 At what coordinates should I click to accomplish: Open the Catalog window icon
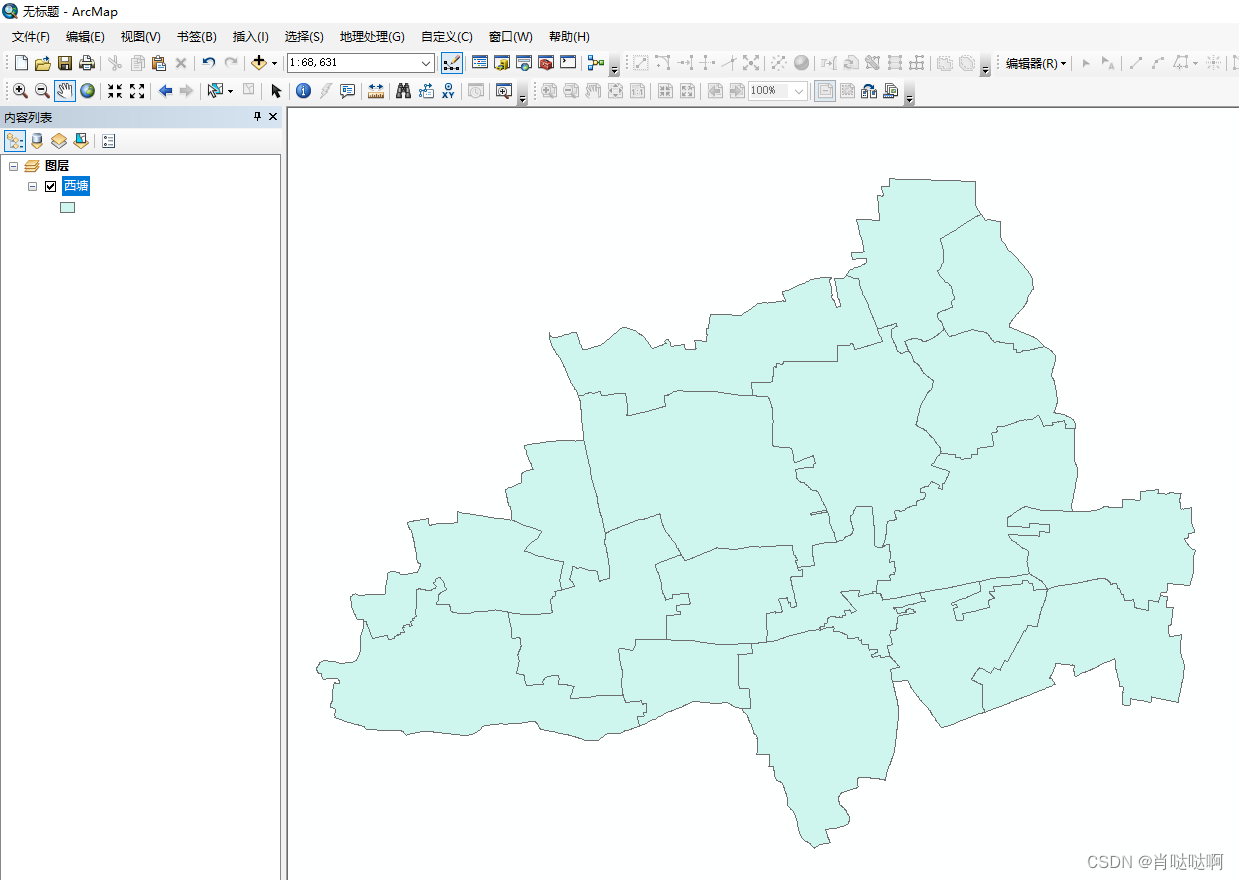click(502, 63)
